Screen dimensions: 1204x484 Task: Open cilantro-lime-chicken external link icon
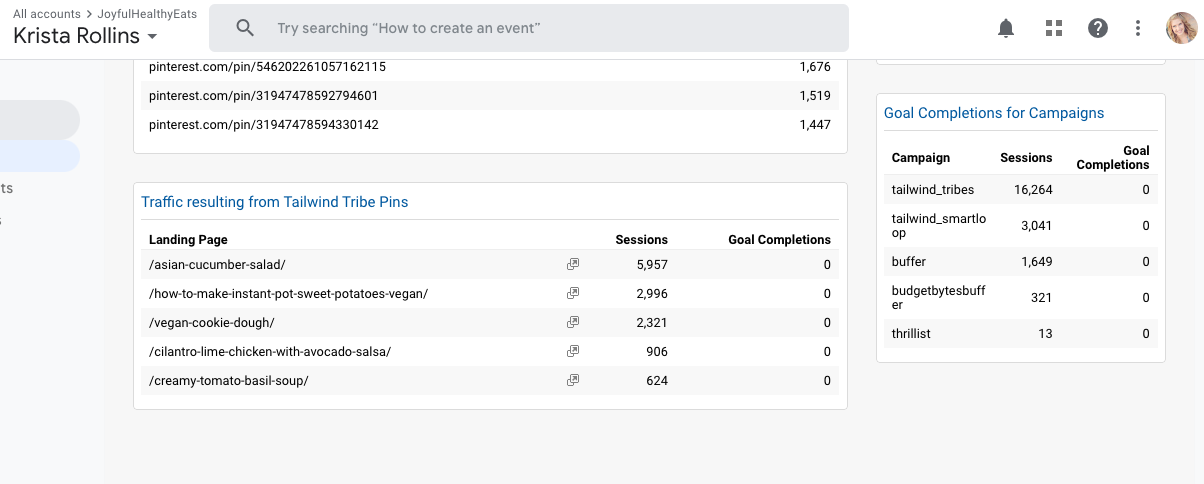573,352
